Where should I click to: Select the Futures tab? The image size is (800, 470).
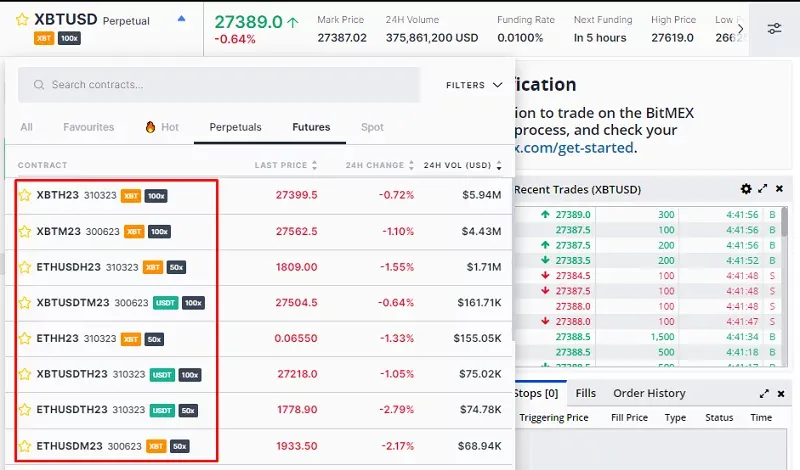pyautogui.click(x=311, y=127)
